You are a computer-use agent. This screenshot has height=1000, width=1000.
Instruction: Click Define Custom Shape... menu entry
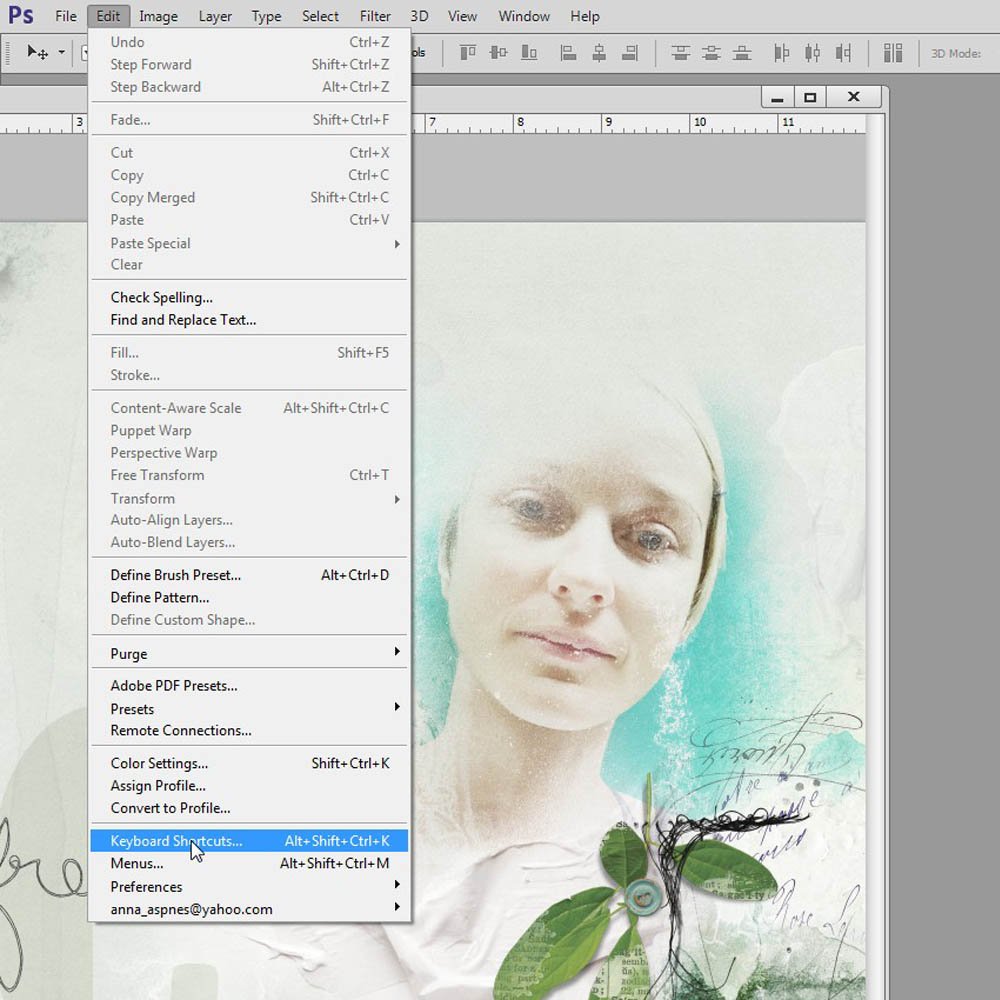249,620
